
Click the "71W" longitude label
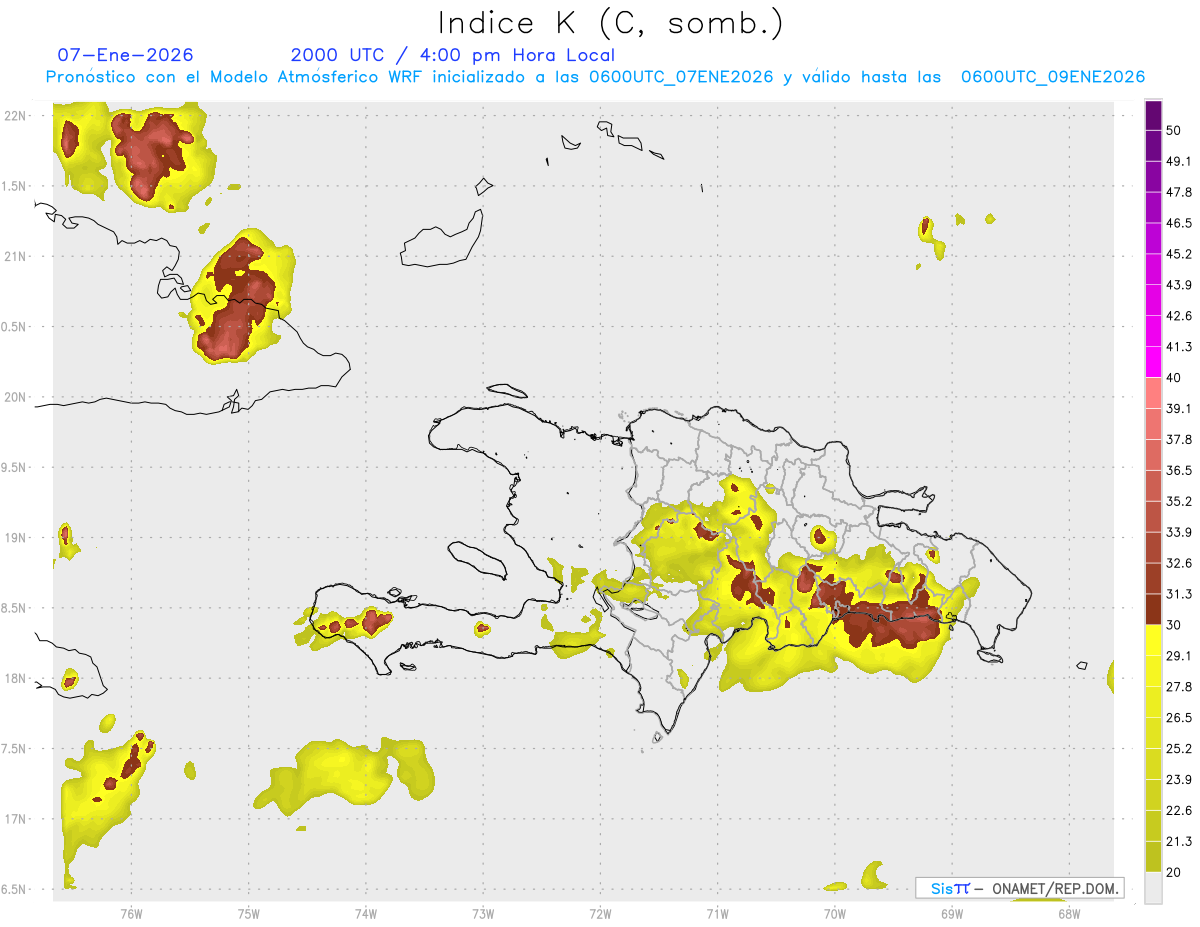coord(717,913)
